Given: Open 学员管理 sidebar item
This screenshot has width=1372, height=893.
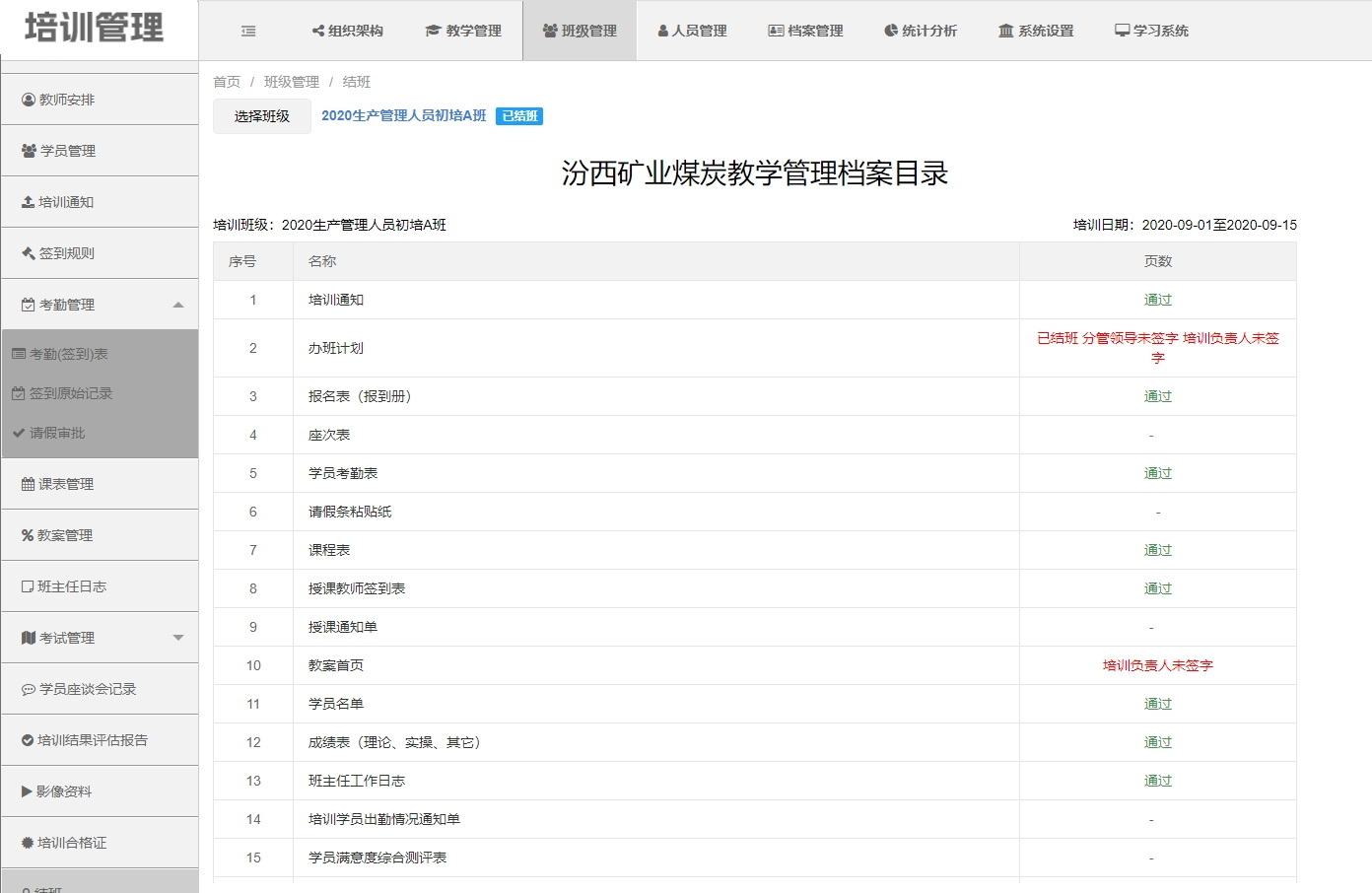Looking at the screenshot, I should pos(67,151).
